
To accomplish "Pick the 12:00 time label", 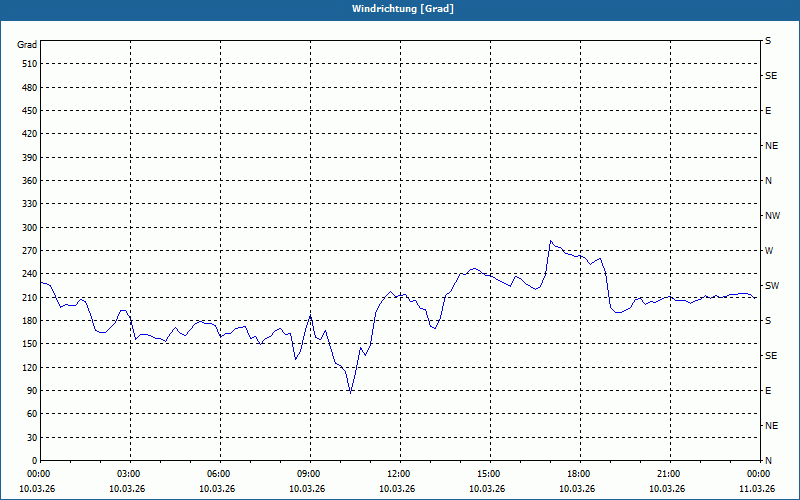I will pyautogui.click(x=398, y=474).
